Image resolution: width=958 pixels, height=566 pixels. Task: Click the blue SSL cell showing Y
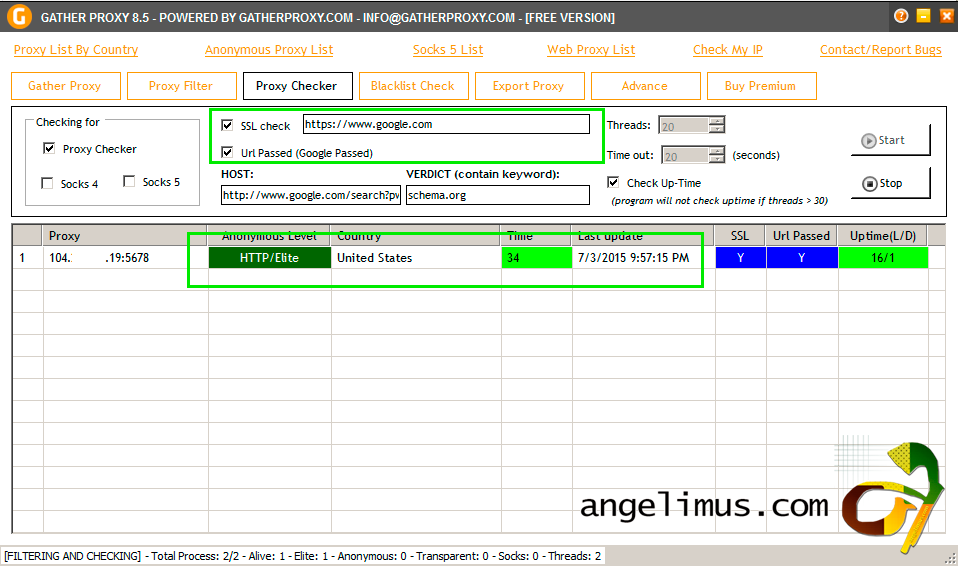(740, 257)
